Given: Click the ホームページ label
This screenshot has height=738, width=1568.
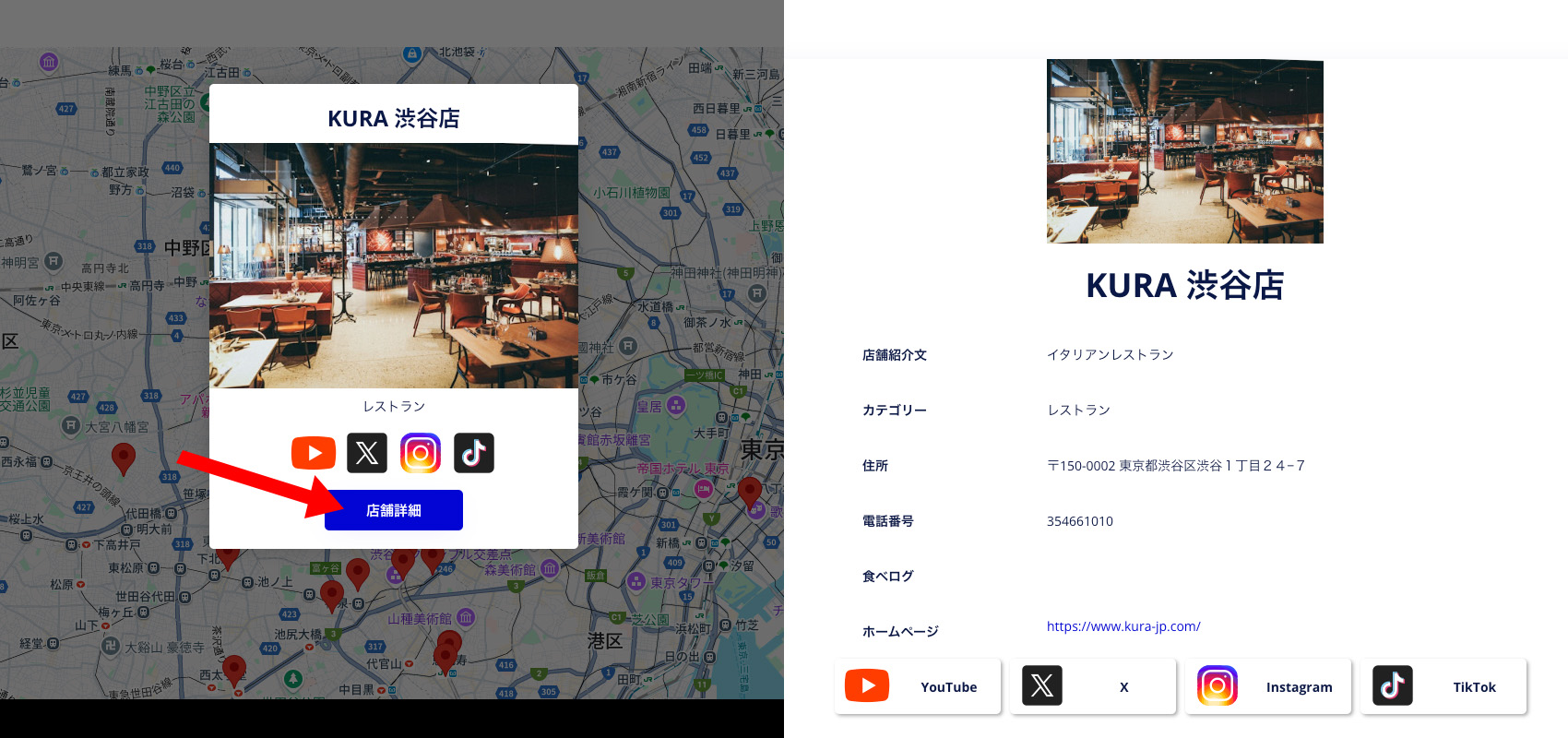Looking at the screenshot, I should (900, 632).
